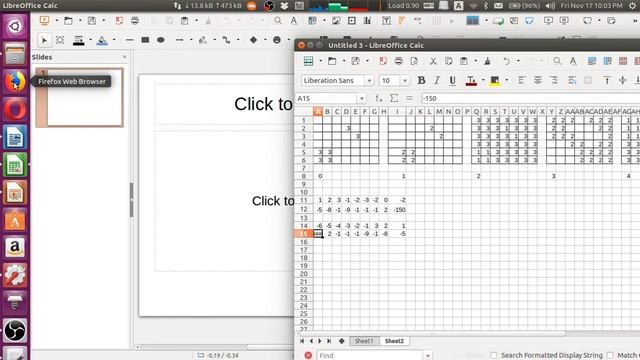Click the row 15 header
This screenshot has width=640, height=360.
coord(303,234)
